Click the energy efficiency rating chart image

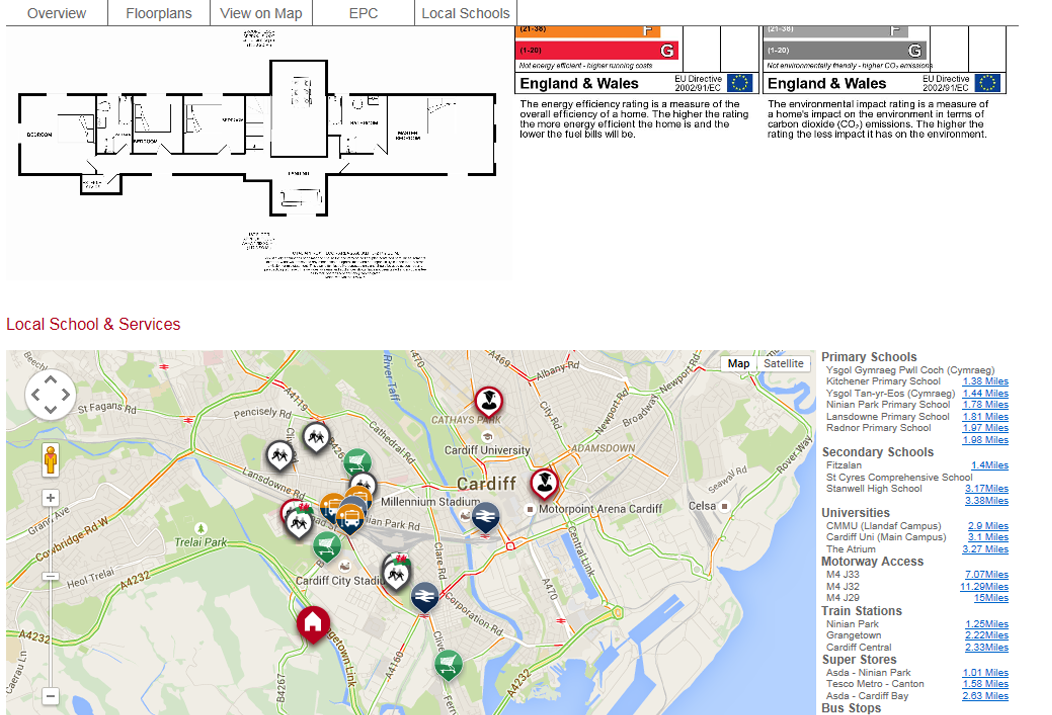[637, 83]
